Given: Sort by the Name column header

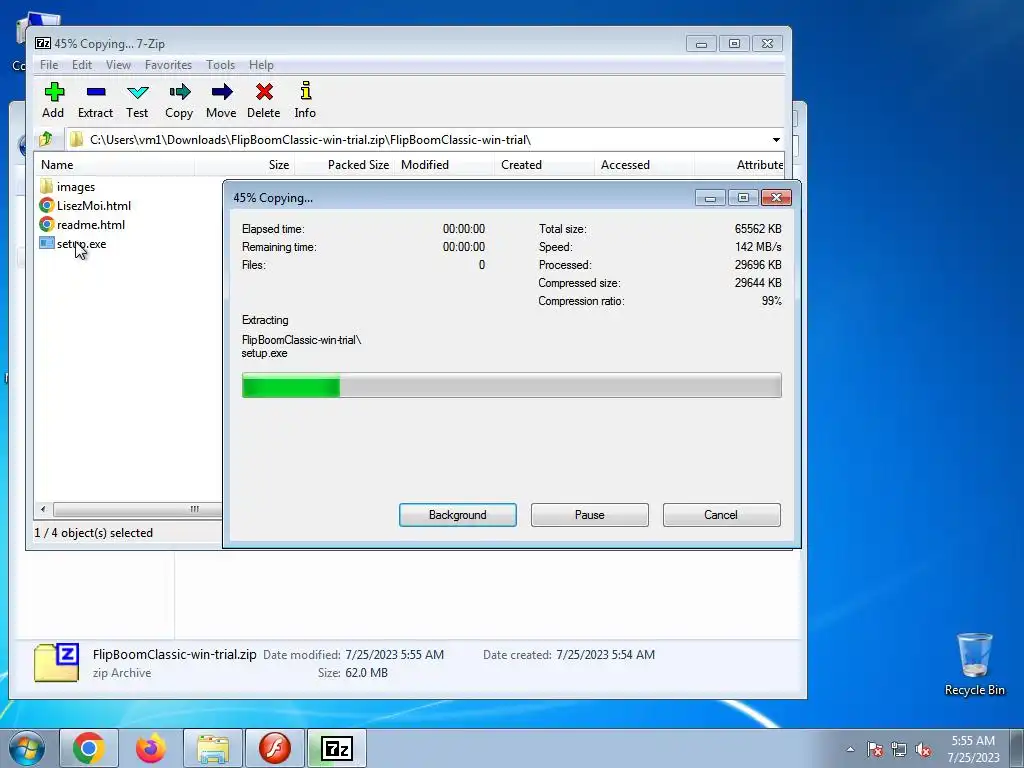Looking at the screenshot, I should (x=115, y=165).
